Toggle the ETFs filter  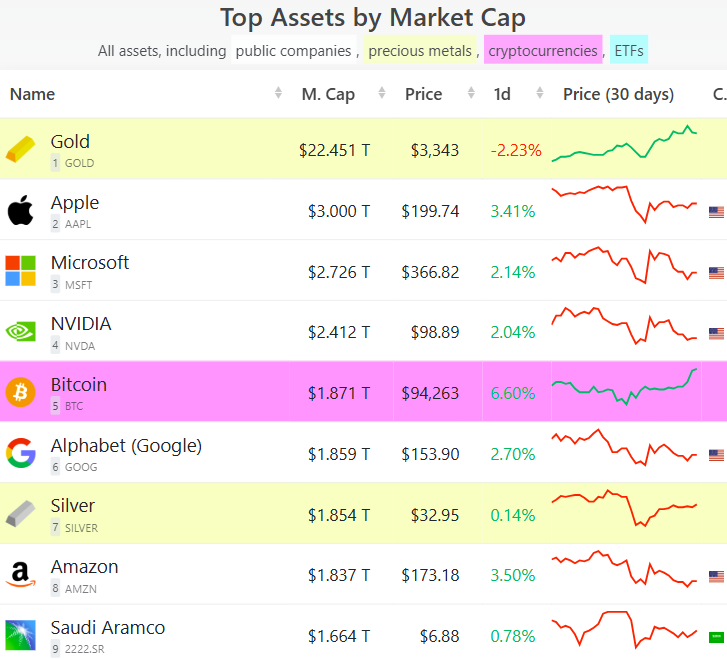coord(629,50)
